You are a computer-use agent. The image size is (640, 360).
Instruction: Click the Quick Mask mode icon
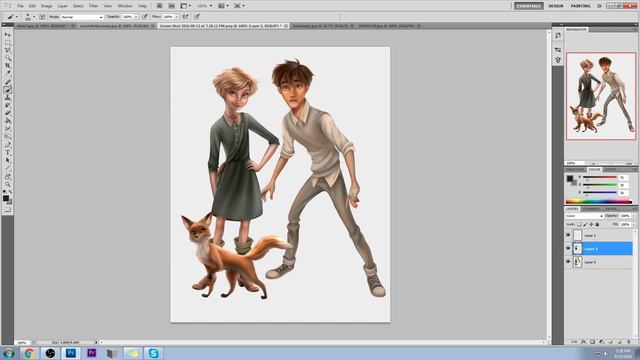click(7, 210)
